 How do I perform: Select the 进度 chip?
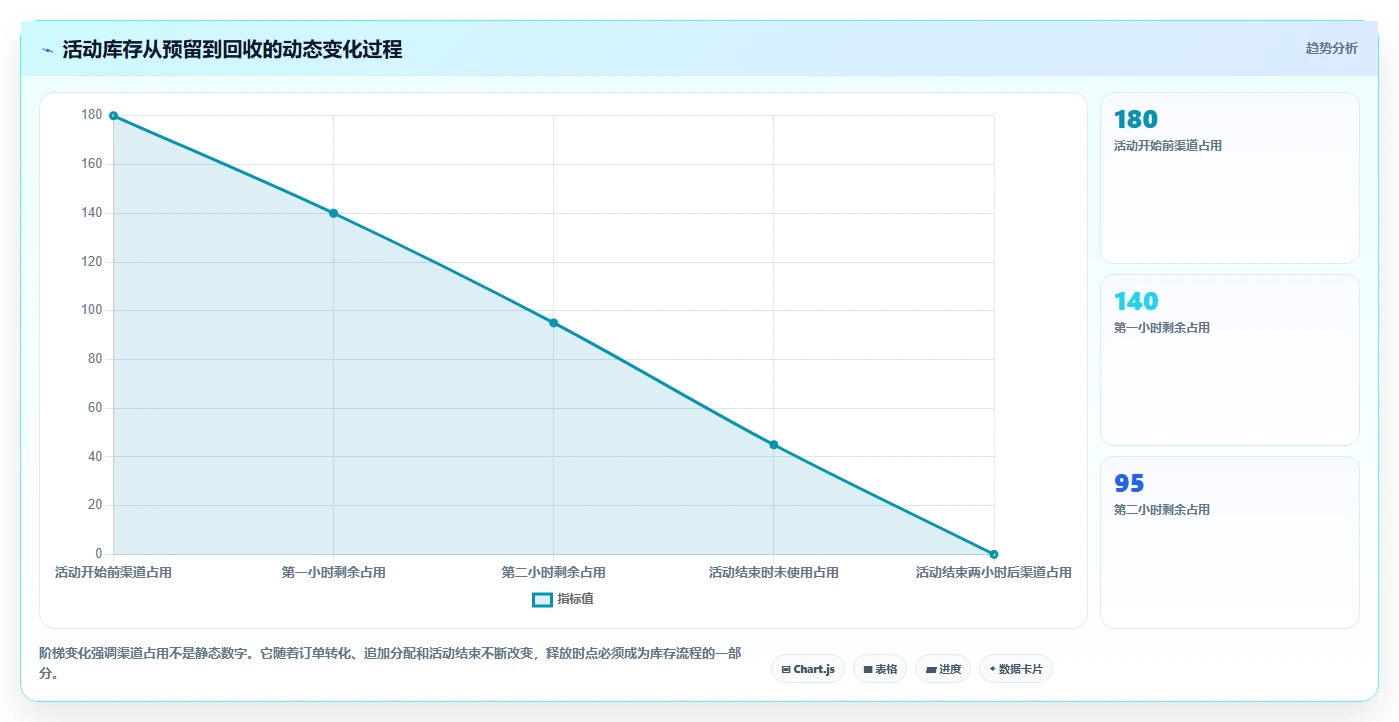[x=943, y=669]
